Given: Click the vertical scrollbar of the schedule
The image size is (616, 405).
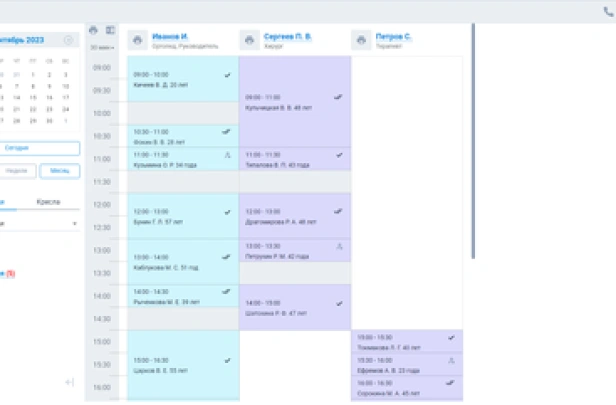Looking at the screenshot, I should tap(472, 140).
